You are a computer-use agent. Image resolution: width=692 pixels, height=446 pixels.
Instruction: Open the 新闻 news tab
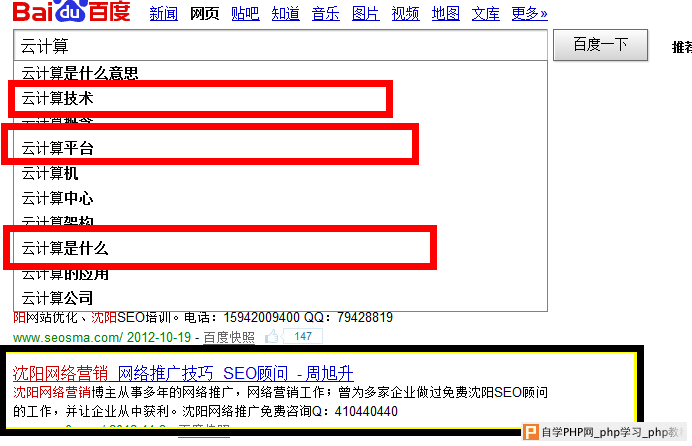(x=163, y=14)
